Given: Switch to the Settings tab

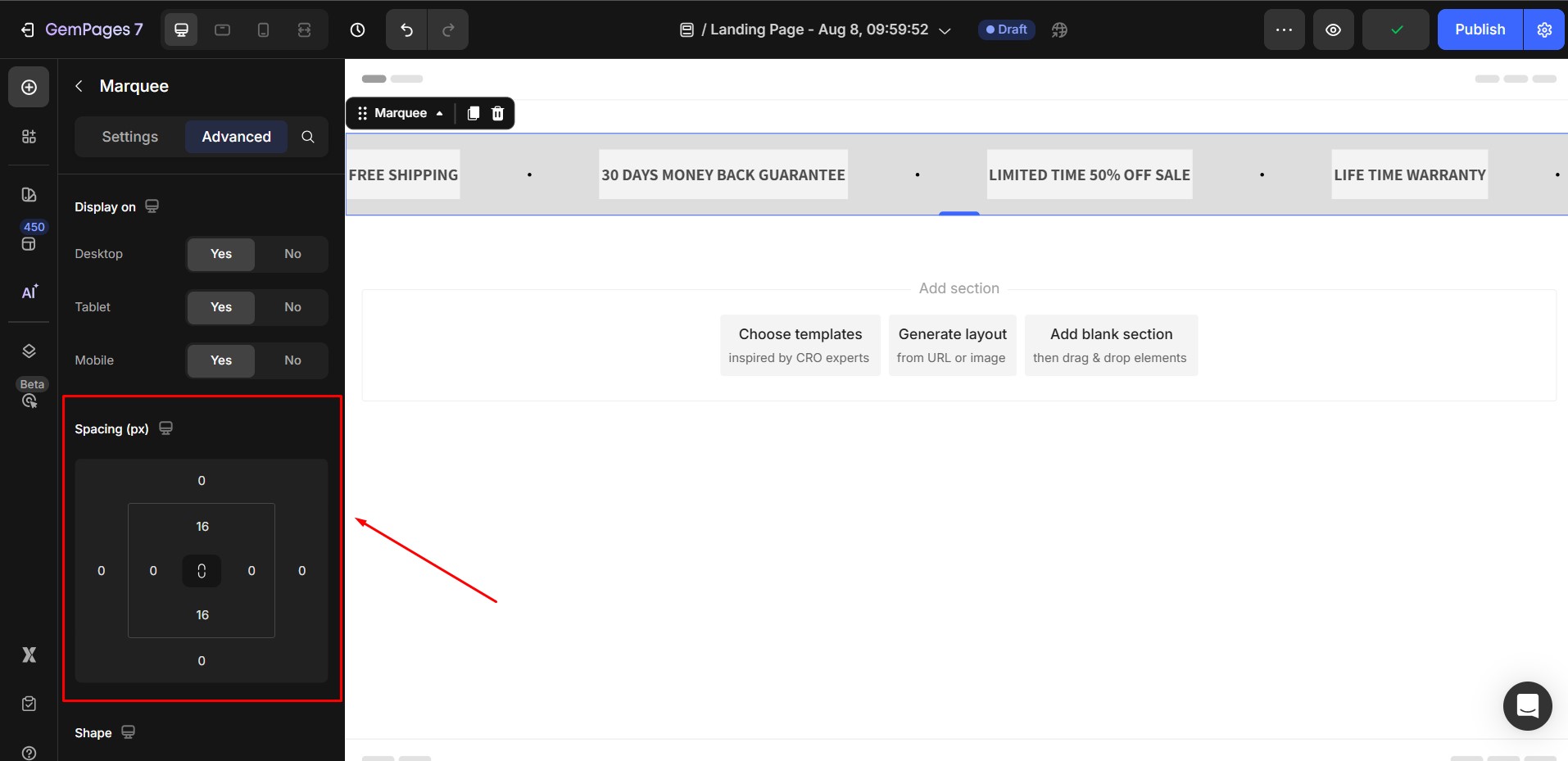Looking at the screenshot, I should tap(129, 137).
